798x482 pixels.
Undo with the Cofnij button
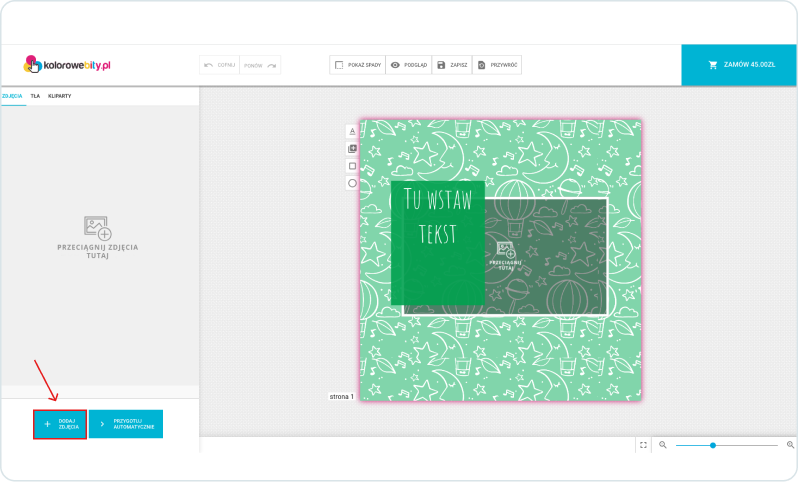(x=219, y=65)
